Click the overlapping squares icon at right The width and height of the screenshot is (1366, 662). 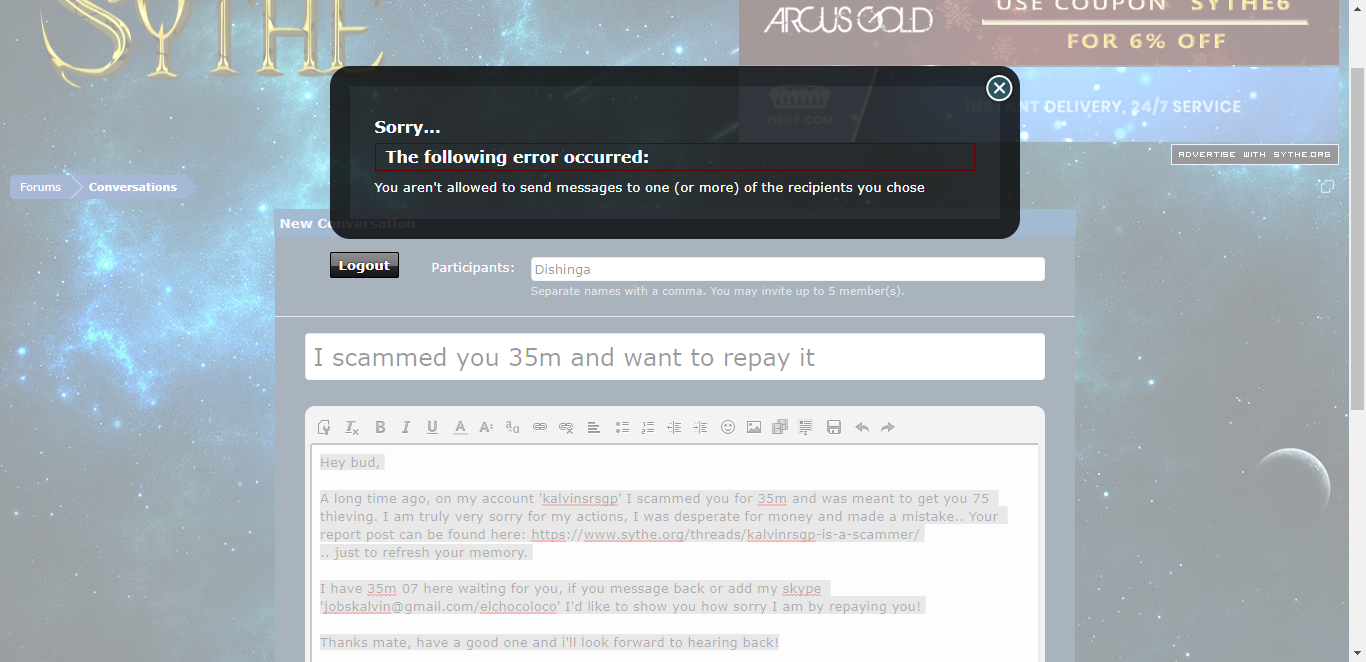(1326, 187)
